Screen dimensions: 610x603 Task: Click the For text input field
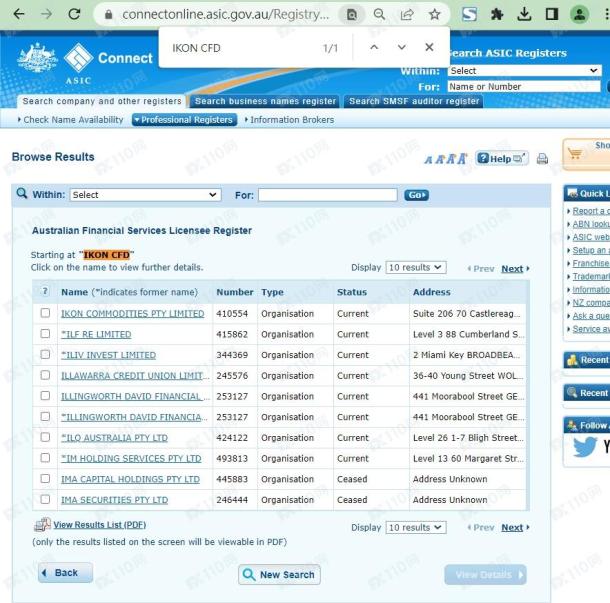point(327,195)
